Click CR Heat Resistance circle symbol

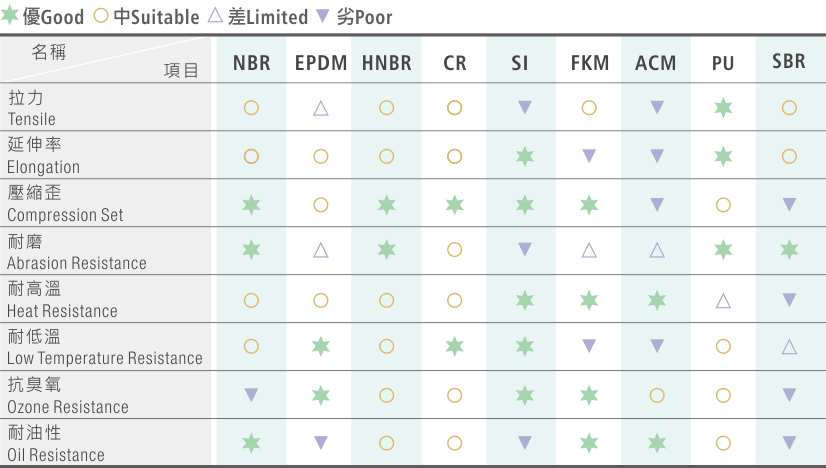tap(455, 300)
